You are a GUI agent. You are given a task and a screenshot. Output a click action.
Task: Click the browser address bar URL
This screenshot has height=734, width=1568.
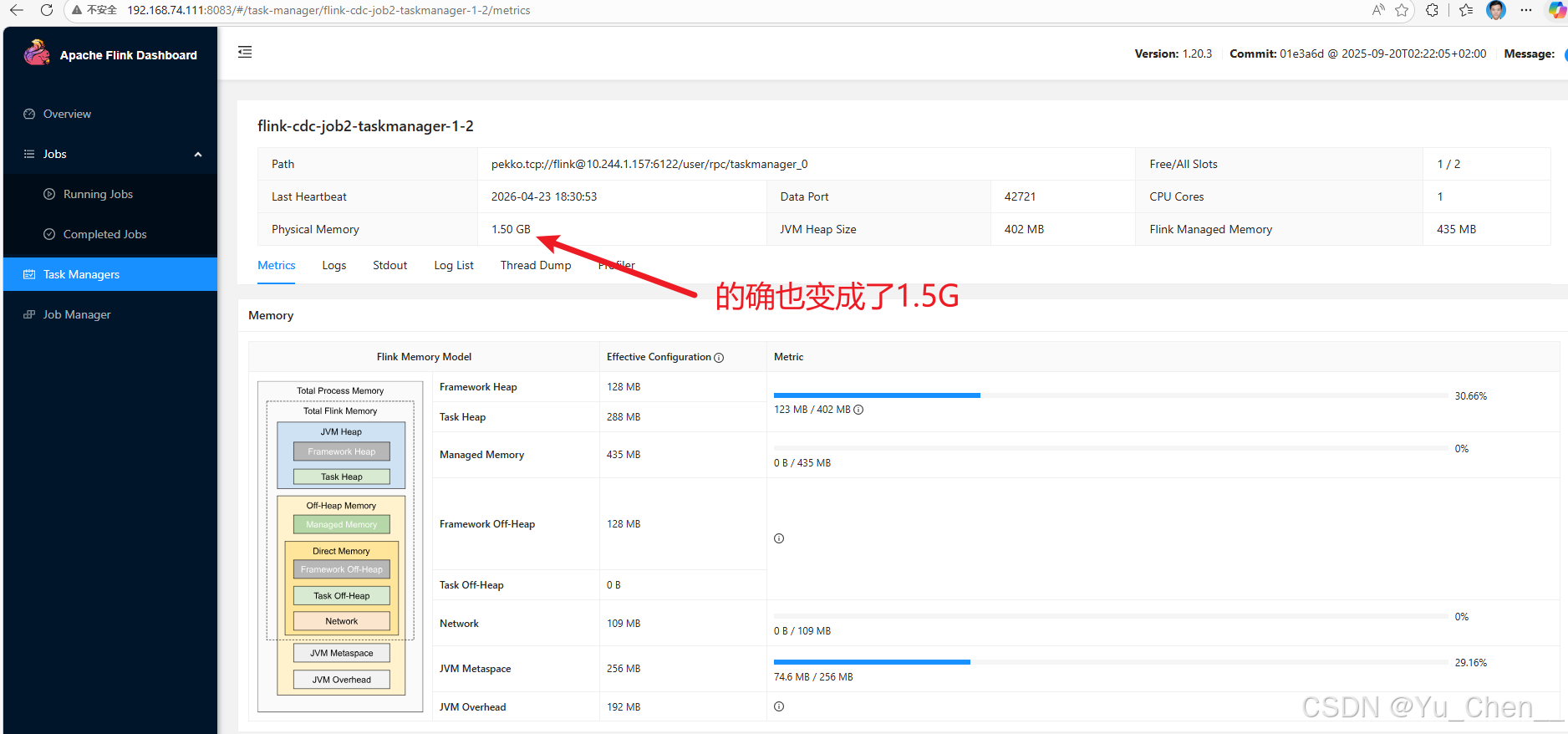[329, 10]
